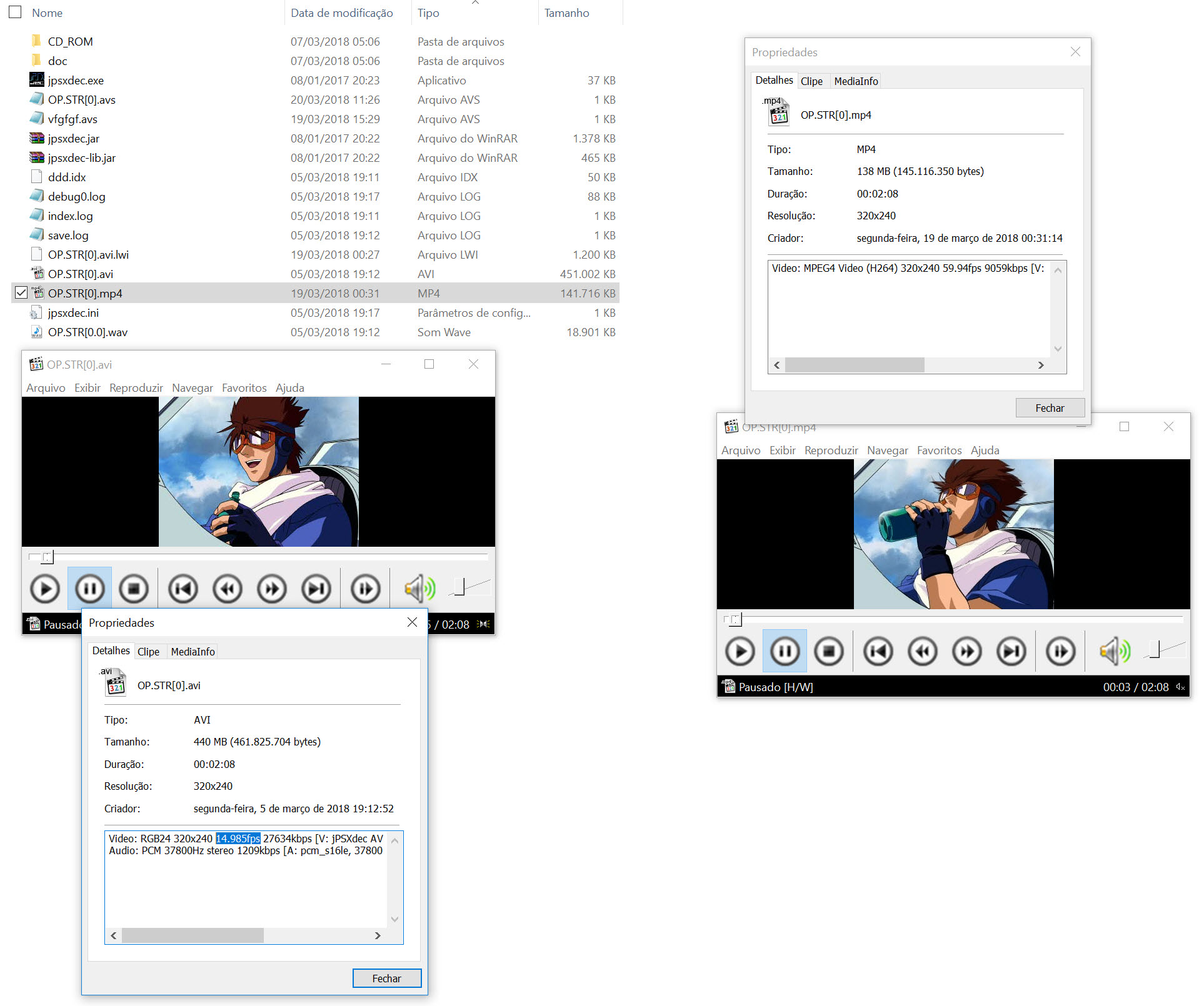This screenshot has width=1204, height=1006.
Task: Open Exibir menu in mp4 player
Action: [782, 450]
